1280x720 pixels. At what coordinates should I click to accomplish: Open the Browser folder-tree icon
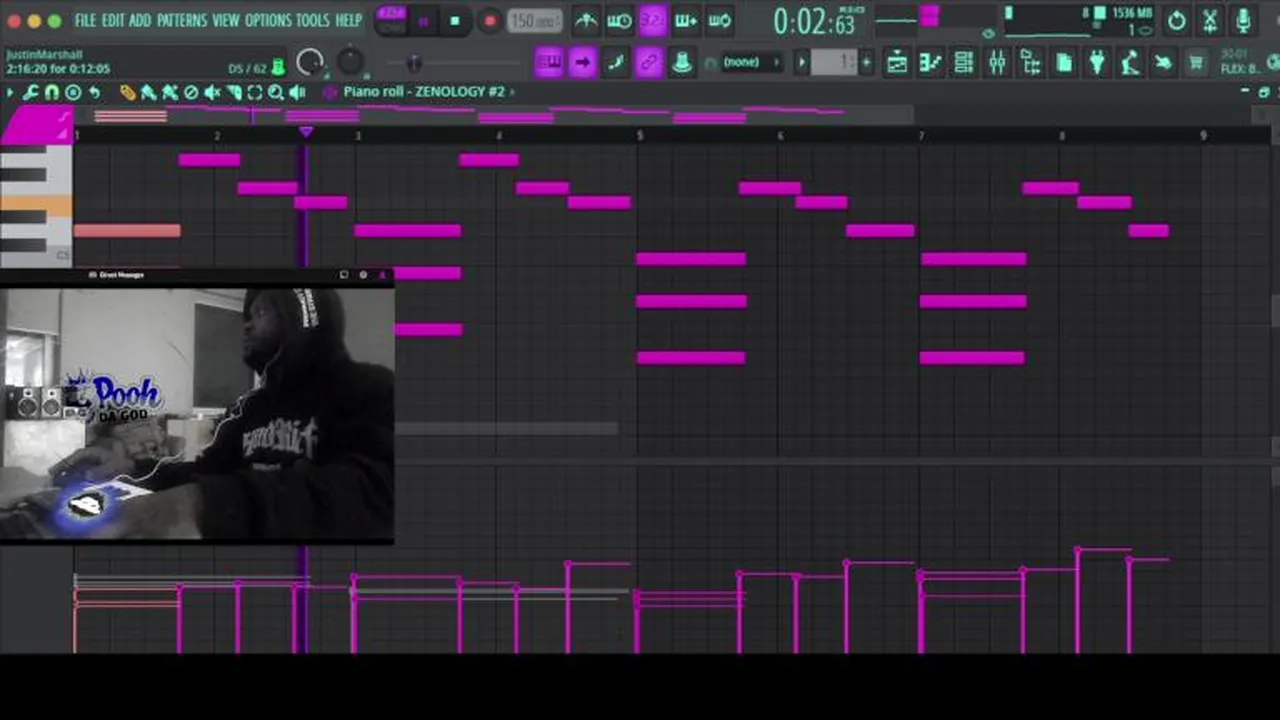pyautogui.click(x=1030, y=63)
